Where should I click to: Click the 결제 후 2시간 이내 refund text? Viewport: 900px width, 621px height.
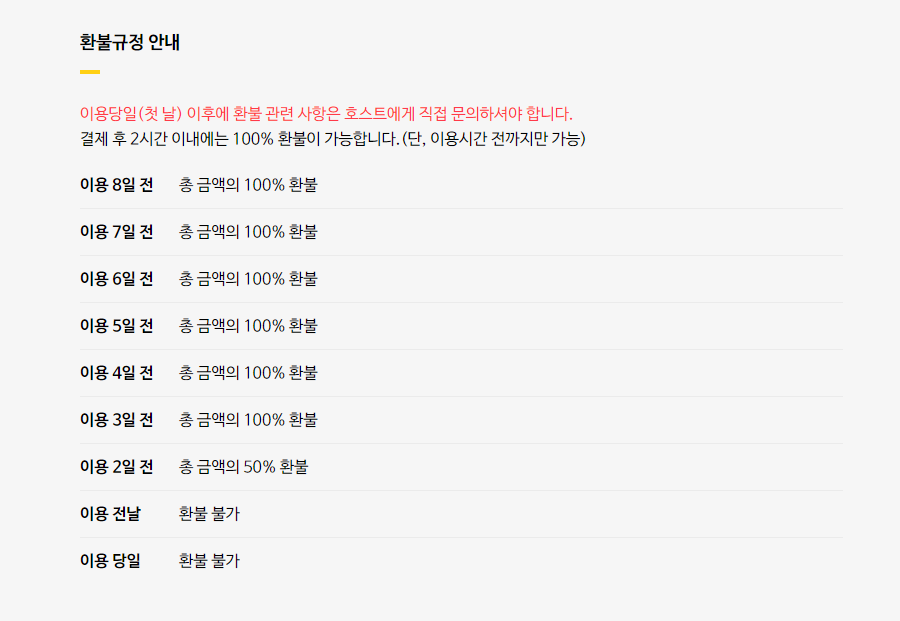[x=332, y=138]
